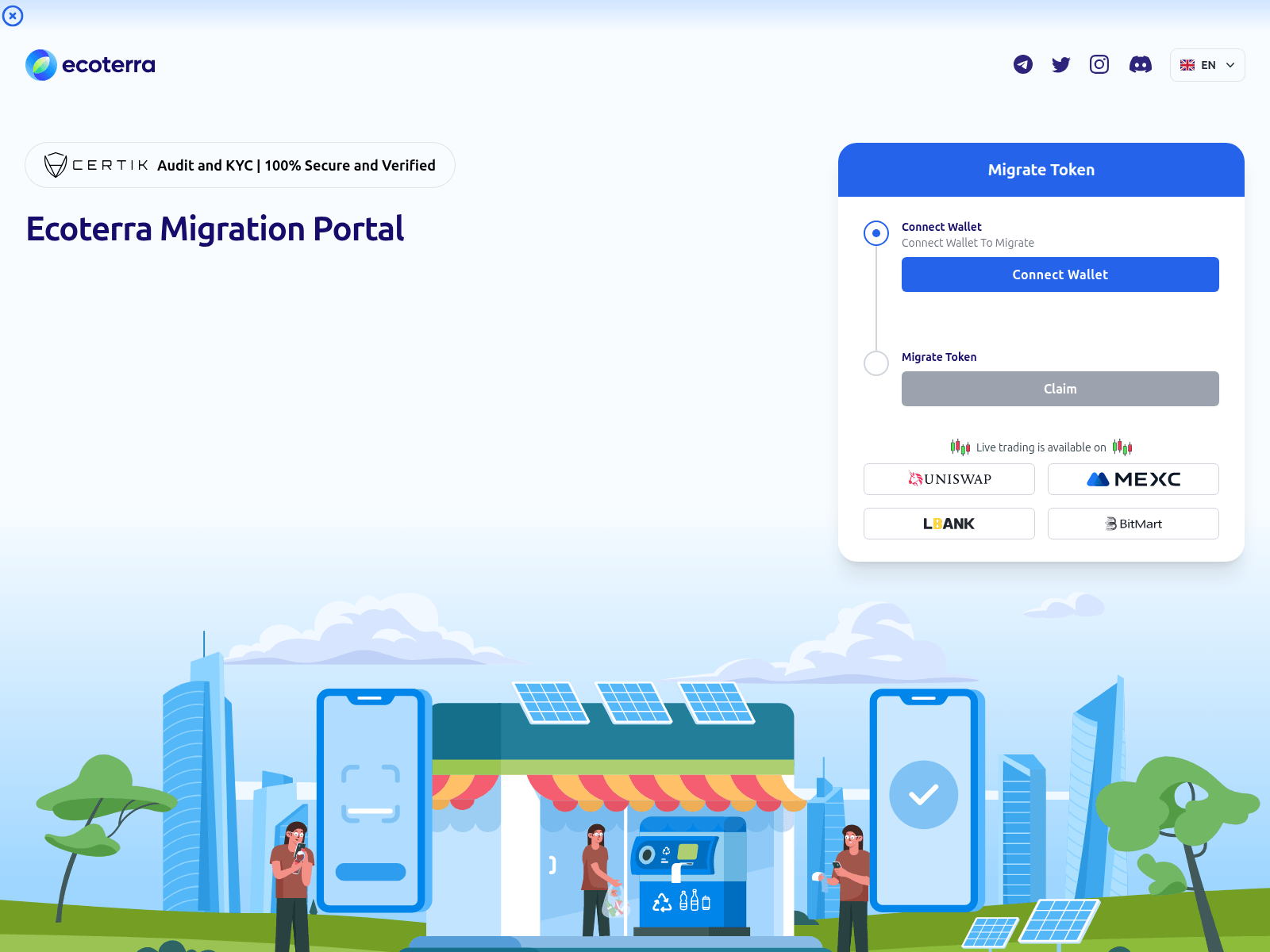Viewport: 1270px width, 952px height.
Task: Select the Connect Wallet step radio
Action: click(x=876, y=233)
